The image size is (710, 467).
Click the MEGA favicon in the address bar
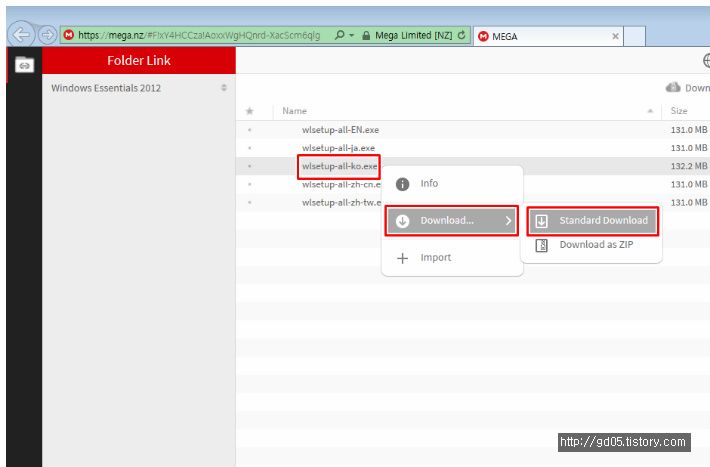point(69,35)
